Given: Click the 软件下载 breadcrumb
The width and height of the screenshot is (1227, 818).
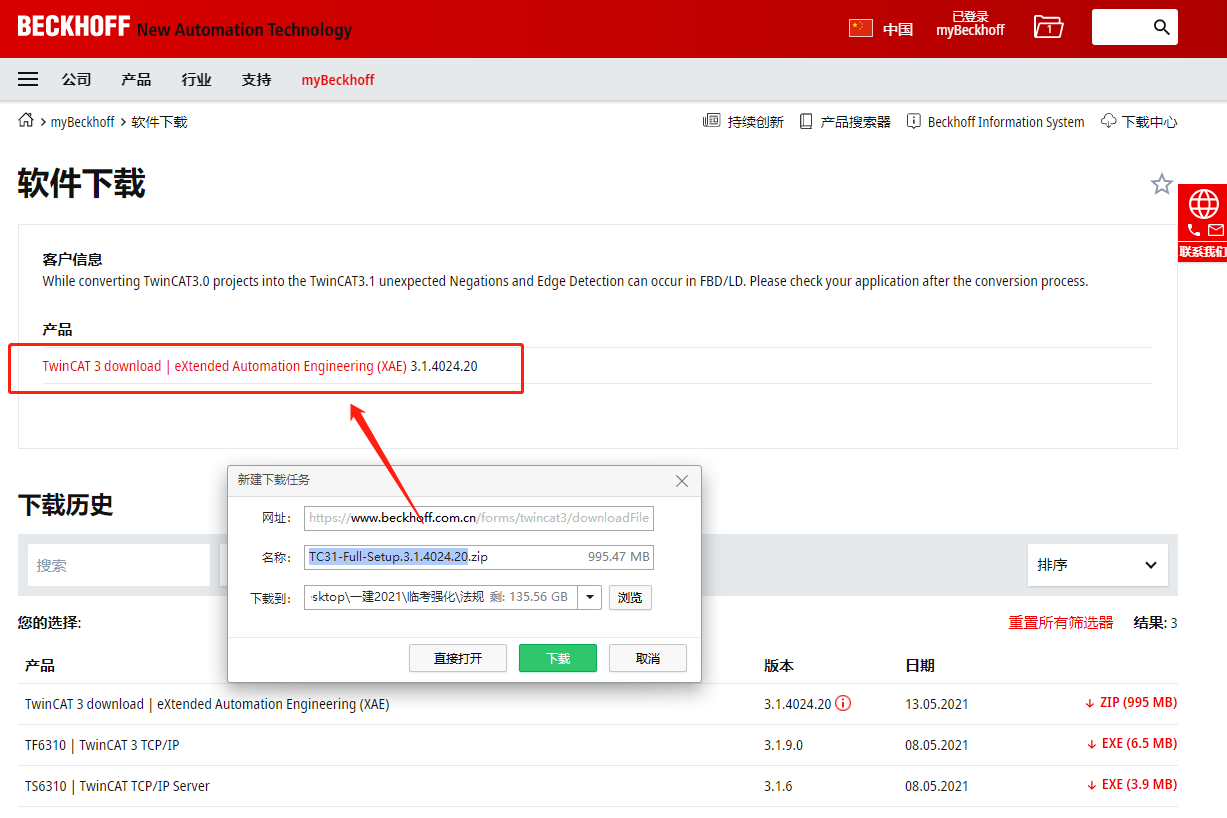Looking at the screenshot, I should click(x=159, y=122).
